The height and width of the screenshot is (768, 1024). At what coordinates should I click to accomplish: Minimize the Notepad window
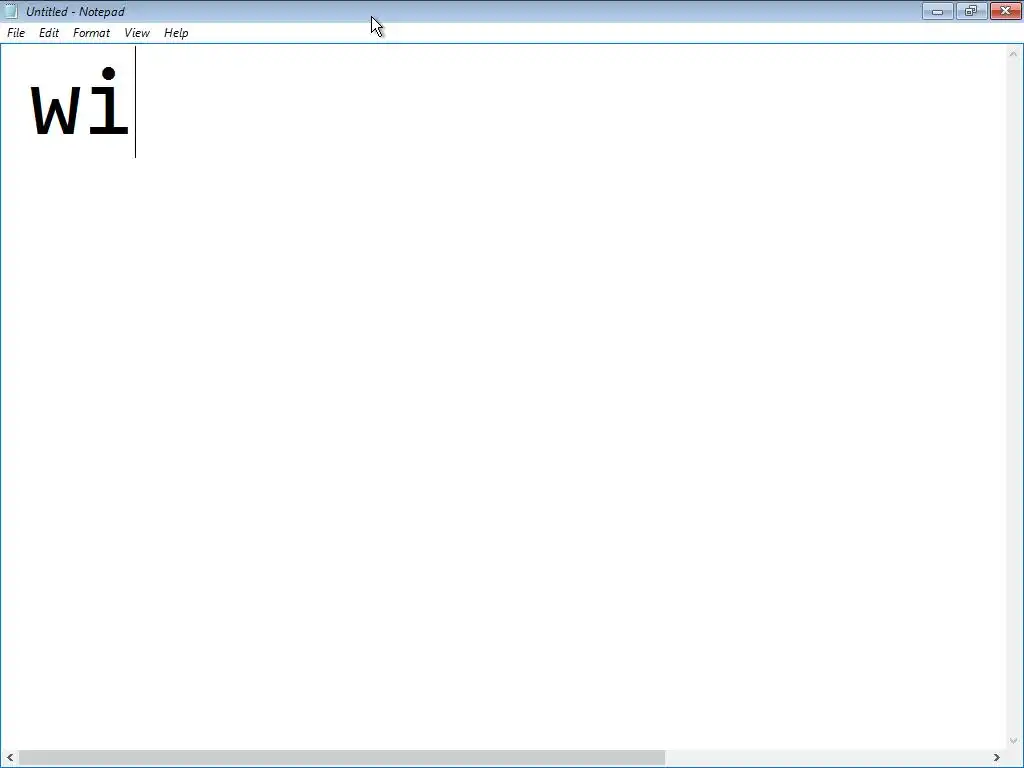[x=938, y=11]
